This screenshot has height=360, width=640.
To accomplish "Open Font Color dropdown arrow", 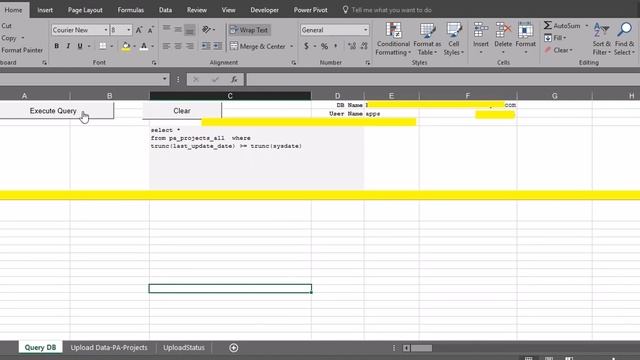I will [x=153, y=46].
